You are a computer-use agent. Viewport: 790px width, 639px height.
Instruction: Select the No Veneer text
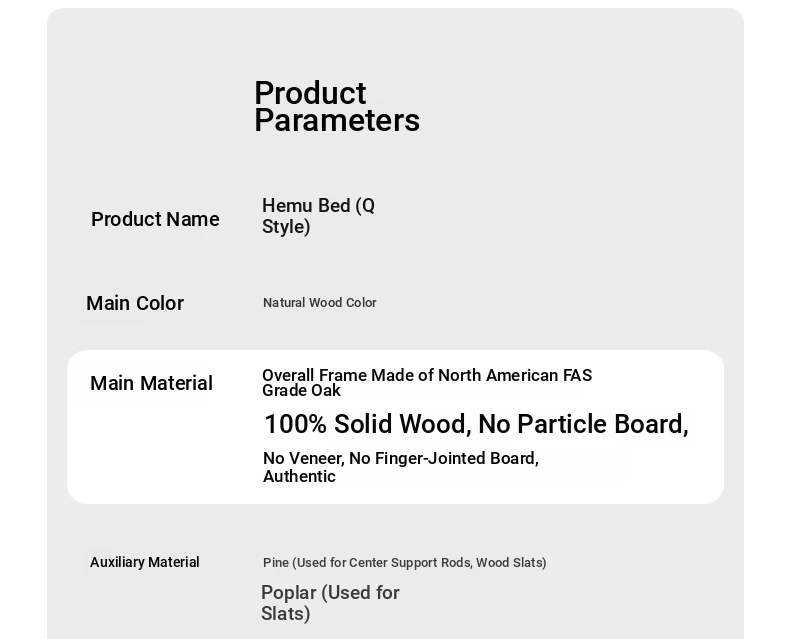(x=302, y=458)
